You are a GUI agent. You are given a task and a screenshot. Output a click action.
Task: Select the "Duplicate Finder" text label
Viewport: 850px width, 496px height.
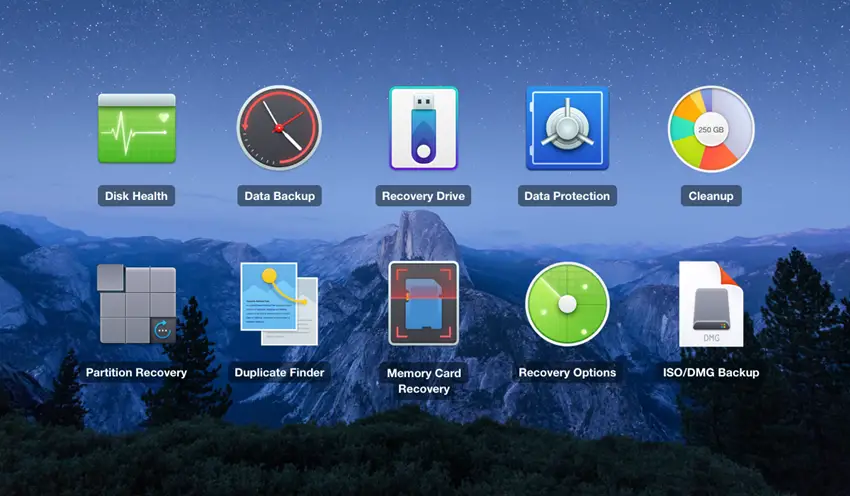(279, 373)
